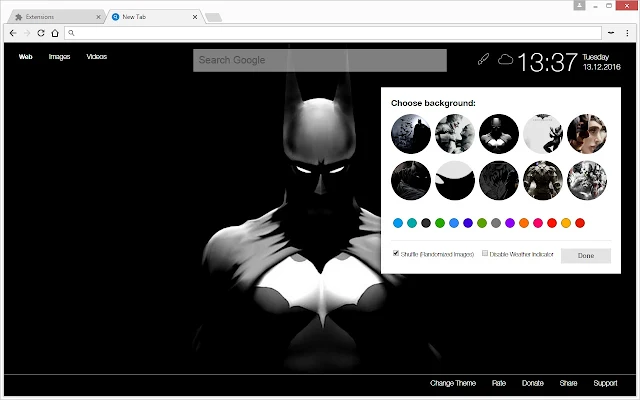Close the New Tab tab
640x400 pixels.
click(x=195, y=17)
